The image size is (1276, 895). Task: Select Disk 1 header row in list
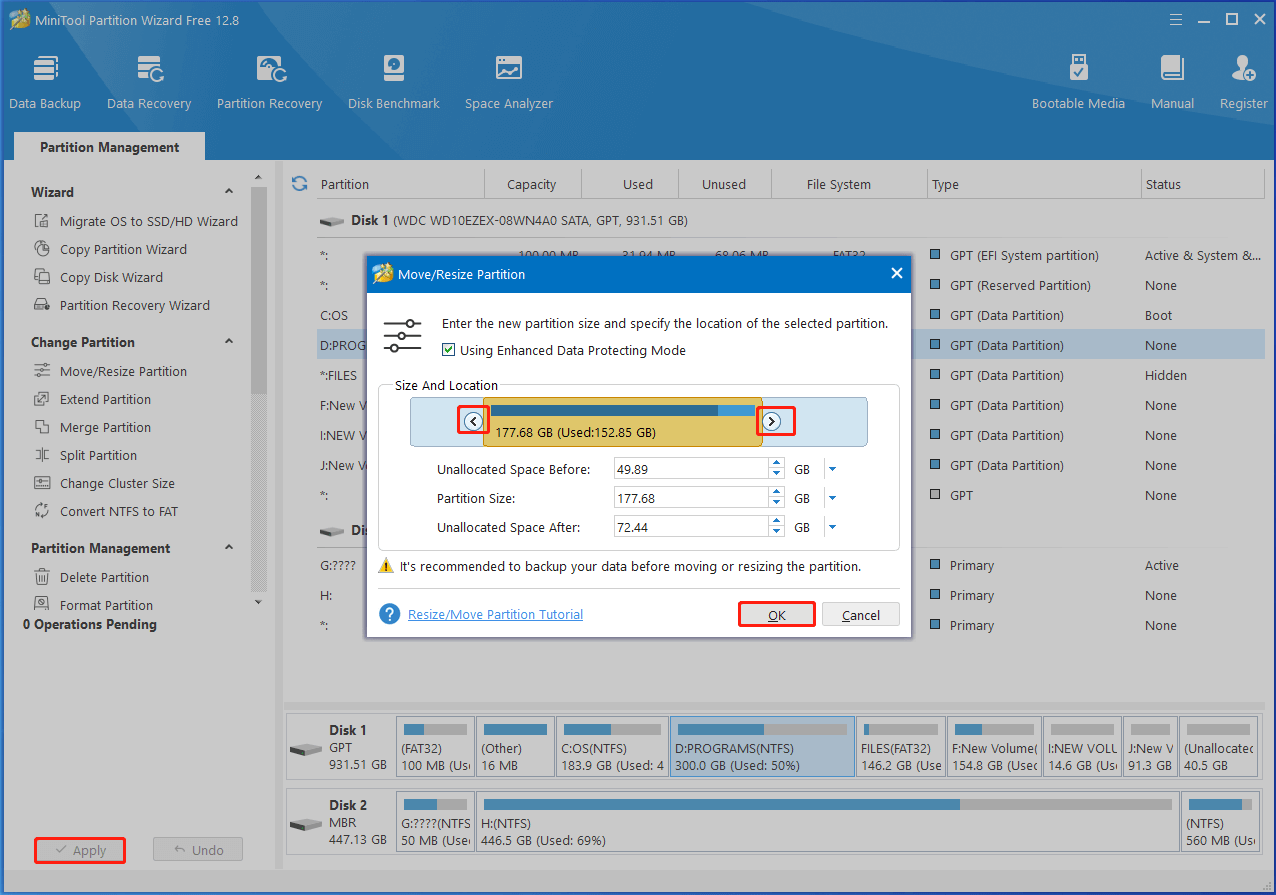(x=790, y=220)
